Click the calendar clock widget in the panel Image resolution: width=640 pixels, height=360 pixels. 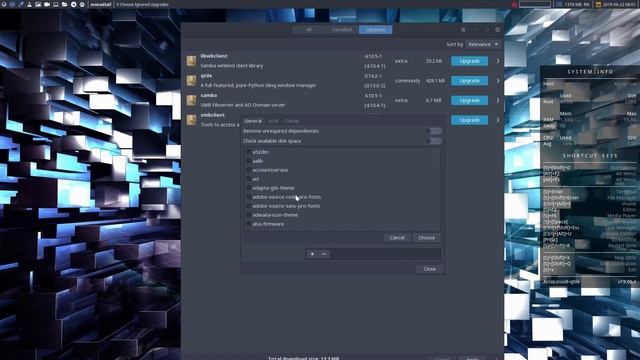click(616, 4)
